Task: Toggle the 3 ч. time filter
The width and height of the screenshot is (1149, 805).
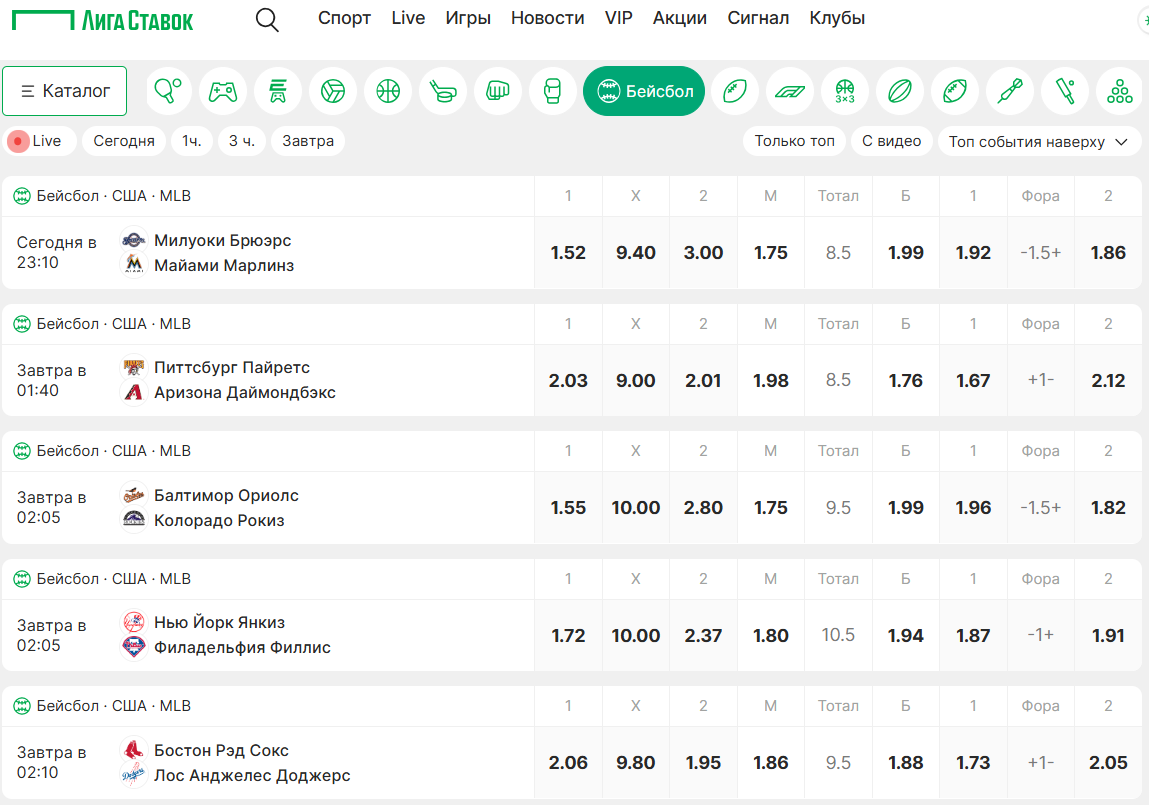Action: coord(242,141)
